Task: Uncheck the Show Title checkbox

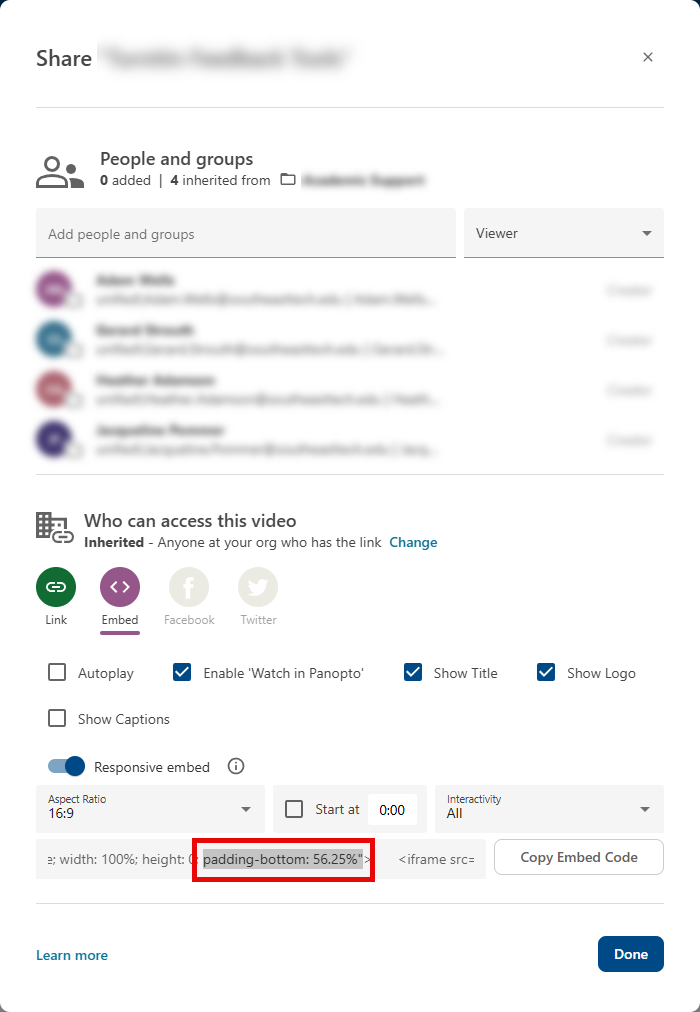Action: pyautogui.click(x=413, y=673)
